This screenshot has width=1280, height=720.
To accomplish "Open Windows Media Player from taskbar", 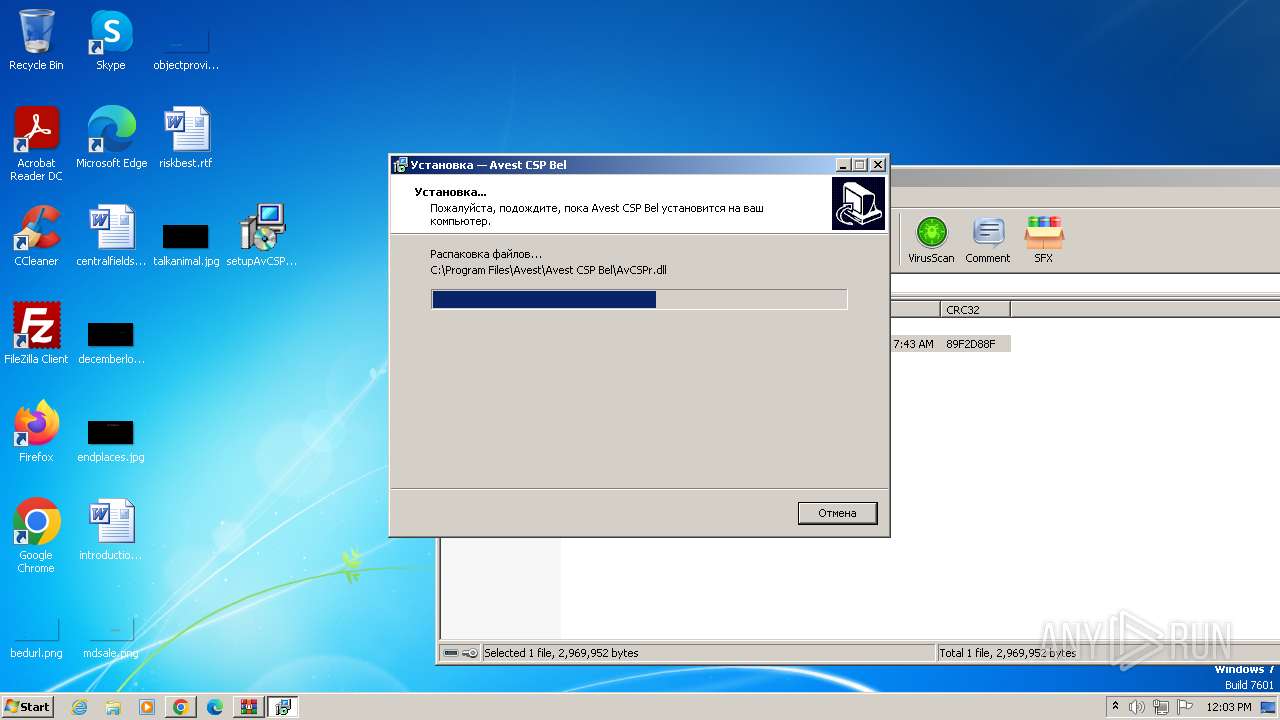I will (147, 707).
